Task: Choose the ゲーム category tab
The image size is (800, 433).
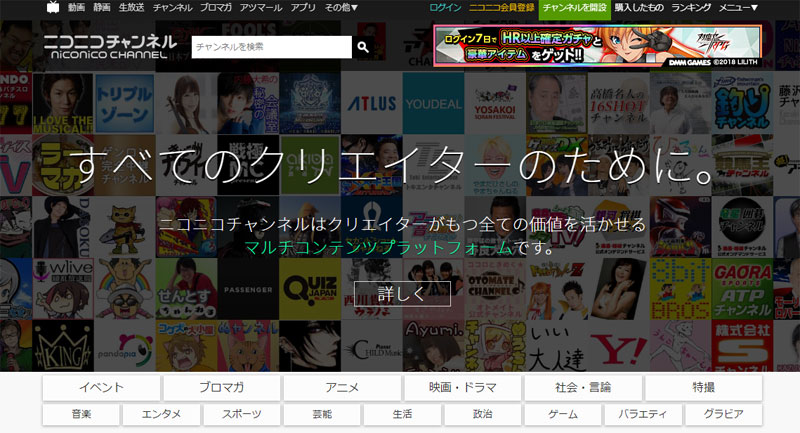Action: (x=563, y=414)
